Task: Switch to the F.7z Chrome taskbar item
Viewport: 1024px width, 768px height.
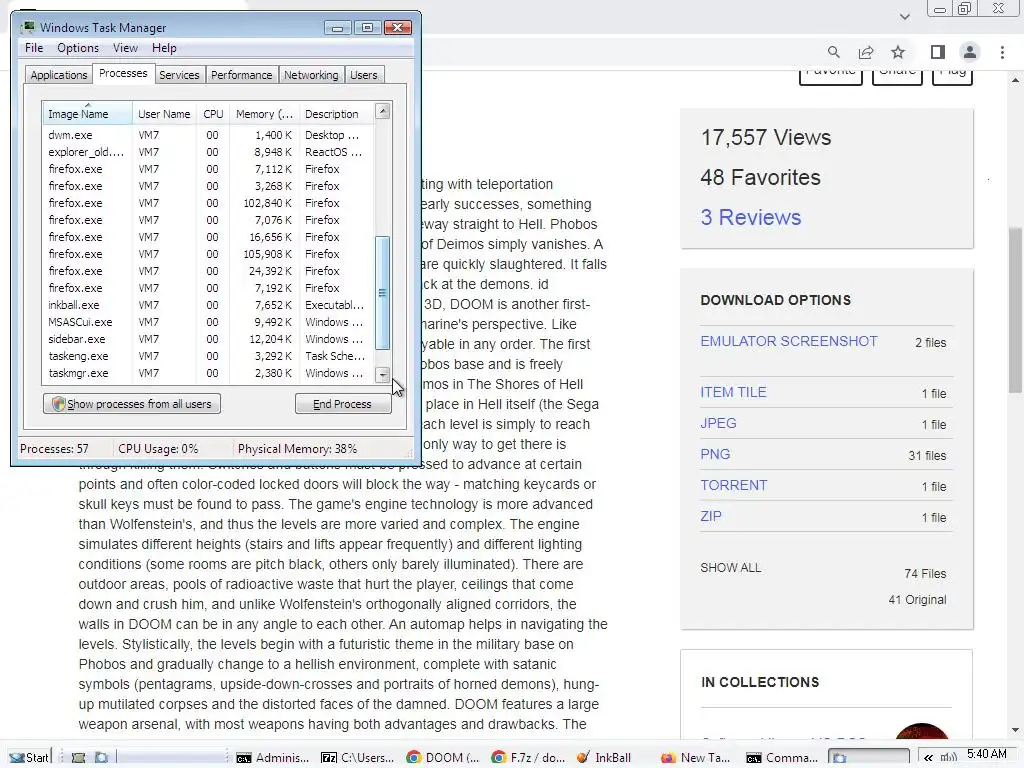Action: click(x=528, y=758)
